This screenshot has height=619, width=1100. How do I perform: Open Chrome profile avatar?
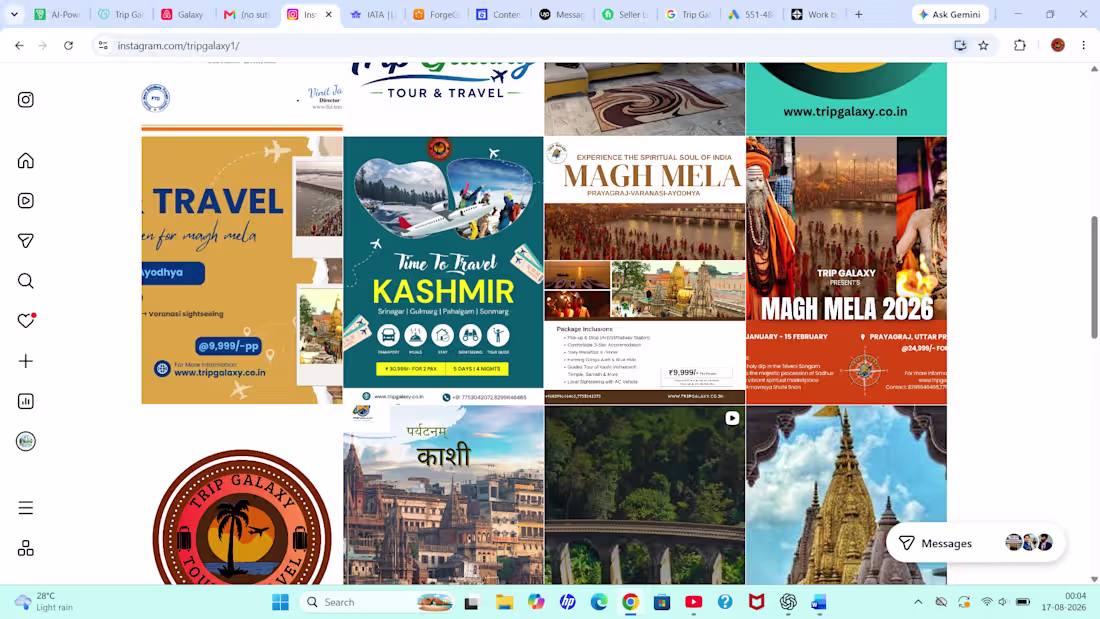pyautogui.click(x=1058, y=46)
